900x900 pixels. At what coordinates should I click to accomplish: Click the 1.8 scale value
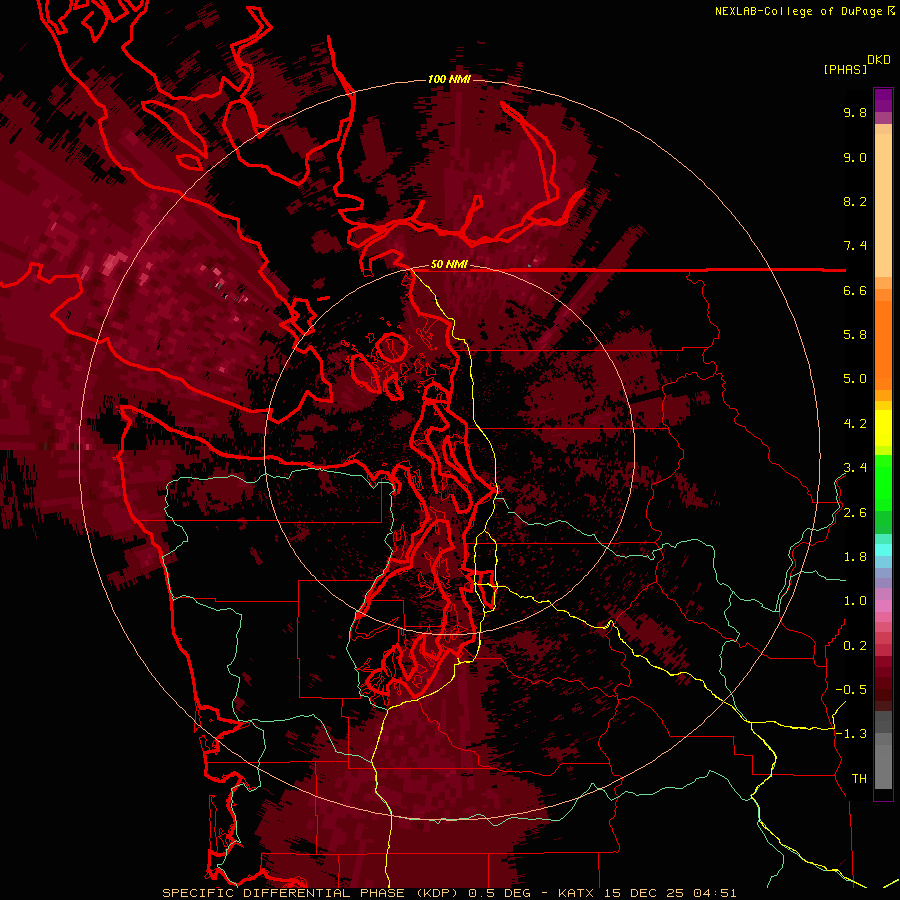point(855,557)
